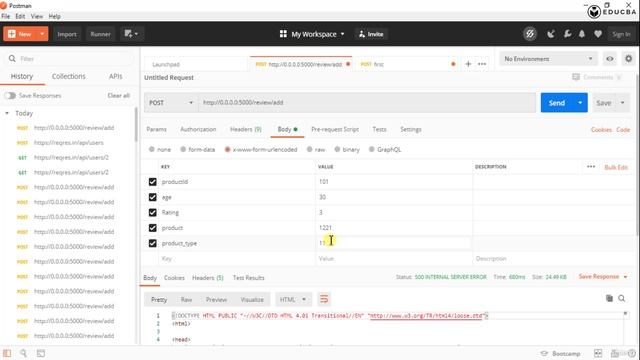Uncheck the product row checkbox
This screenshot has height=360, width=640.
152,228
